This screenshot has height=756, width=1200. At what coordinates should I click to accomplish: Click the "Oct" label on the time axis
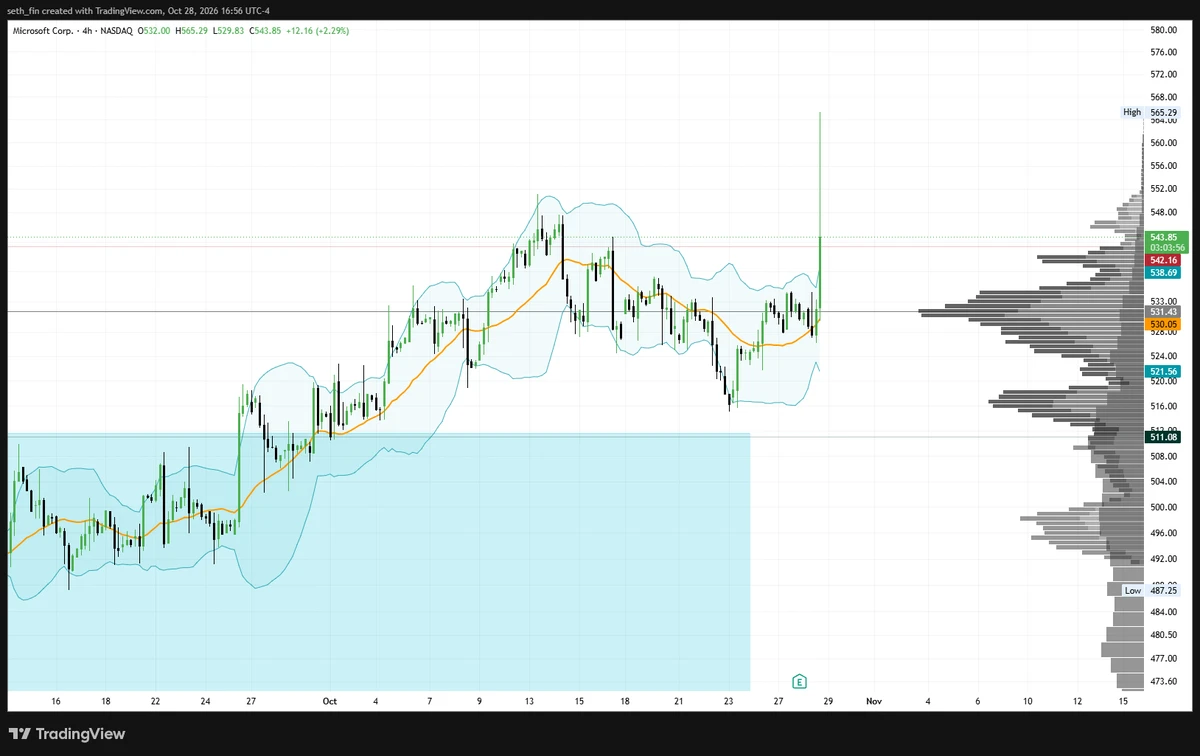click(x=330, y=702)
